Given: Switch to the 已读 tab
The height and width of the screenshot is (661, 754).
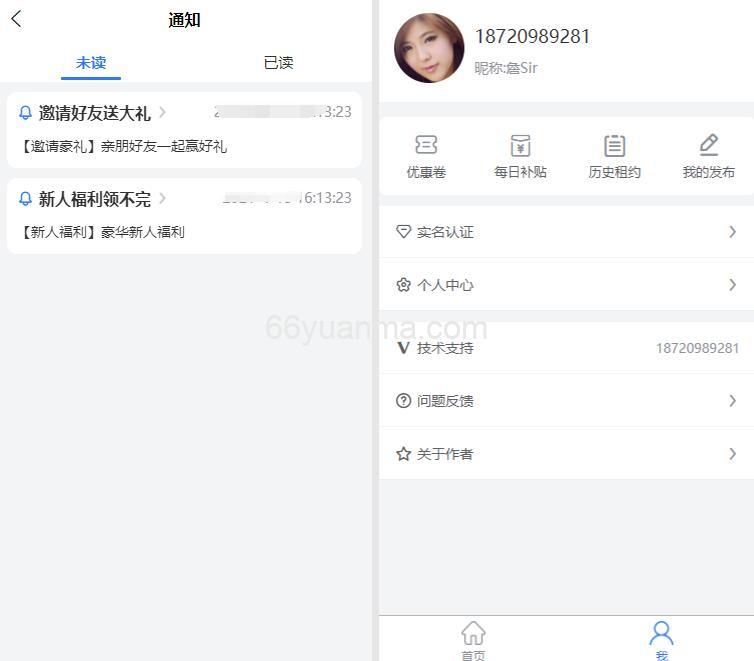Looking at the screenshot, I should coord(278,62).
